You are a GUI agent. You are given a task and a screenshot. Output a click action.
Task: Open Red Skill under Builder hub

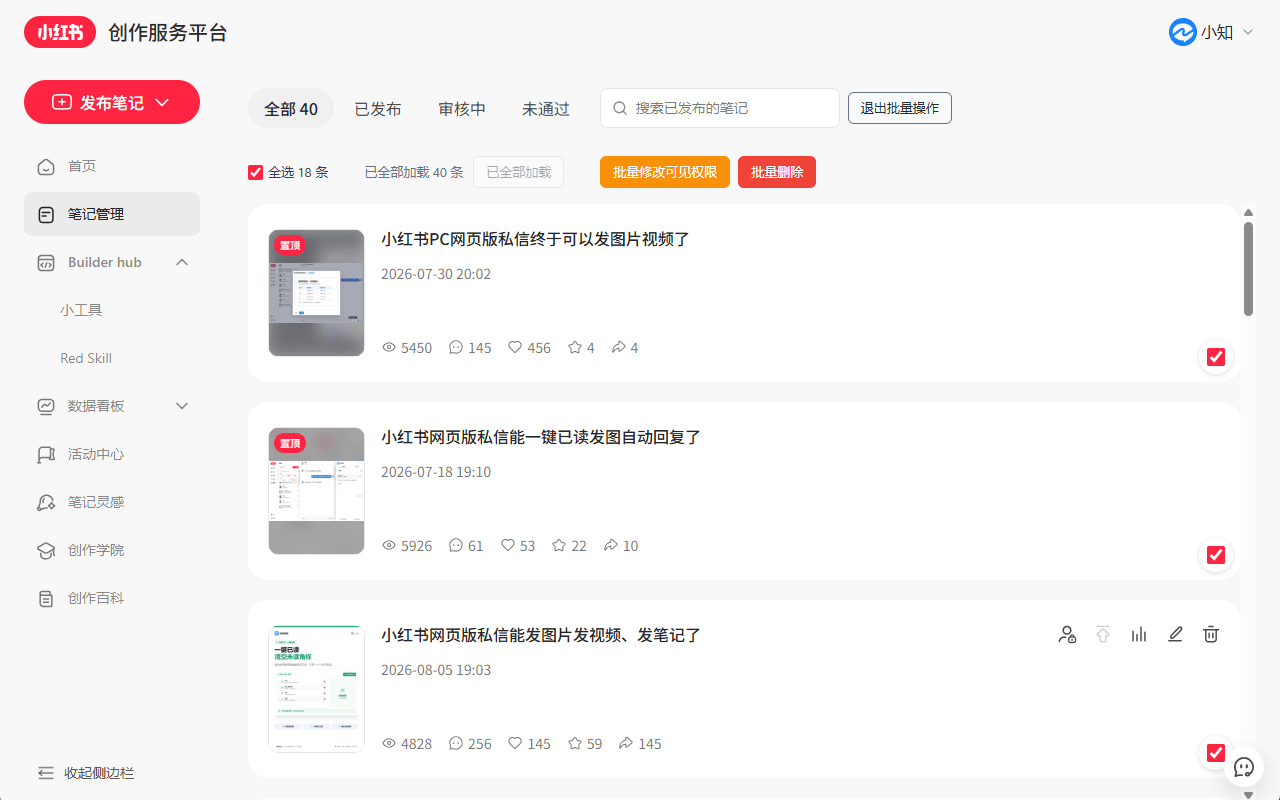point(86,358)
